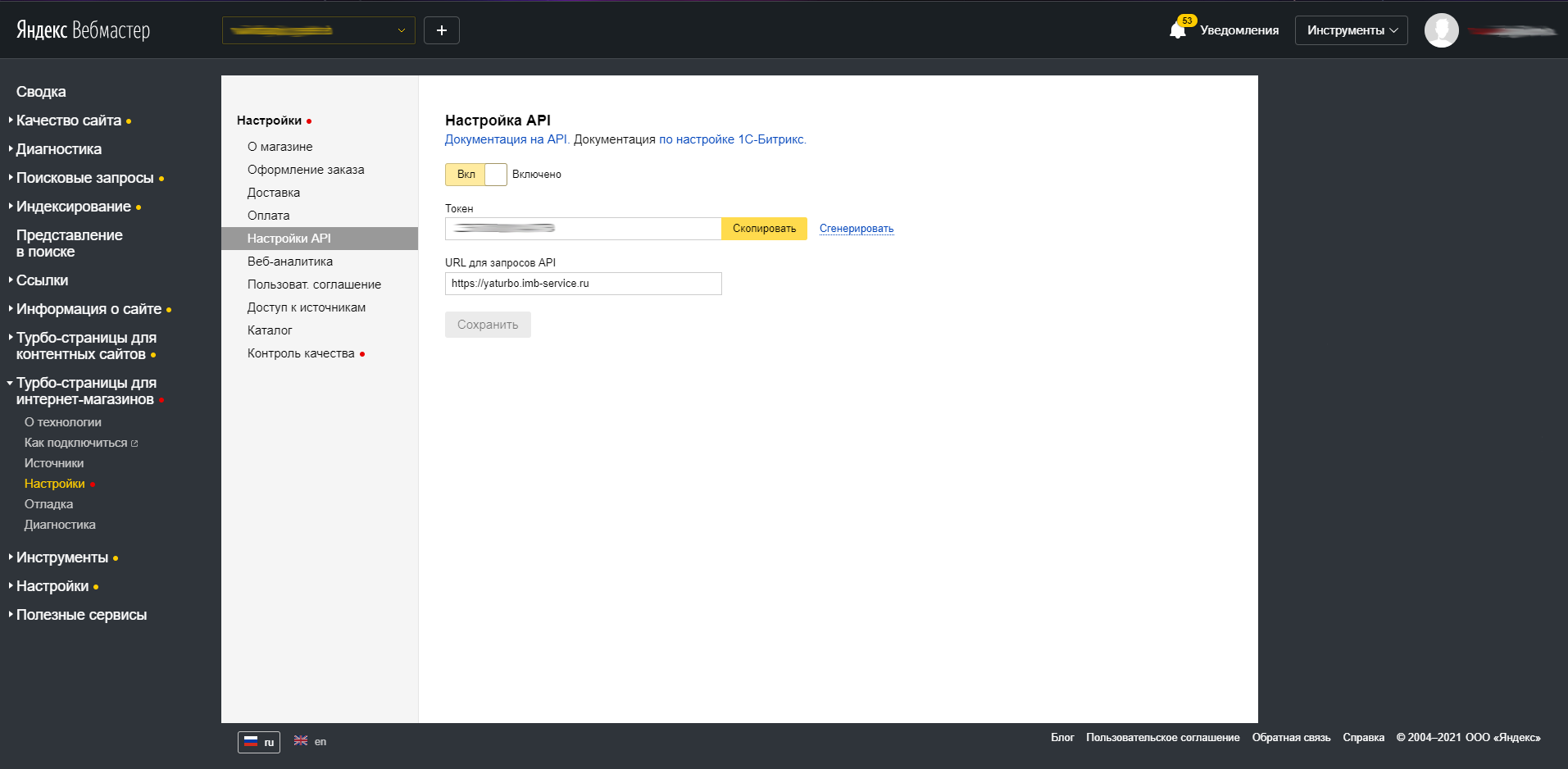Expand Индексирование section
Viewport: 1568px width, 769px height.
[x=74, y=207]
